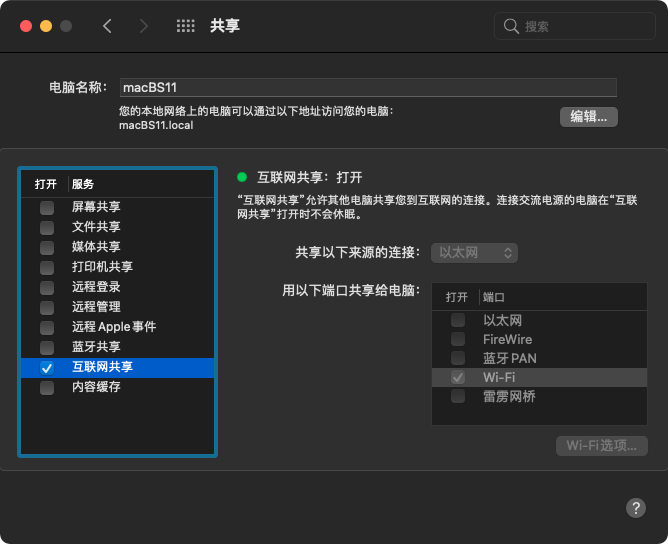The width and height of the screenshot is (668, 544).
Task: Click the magnifier icon in search
Action: (512, 26)
